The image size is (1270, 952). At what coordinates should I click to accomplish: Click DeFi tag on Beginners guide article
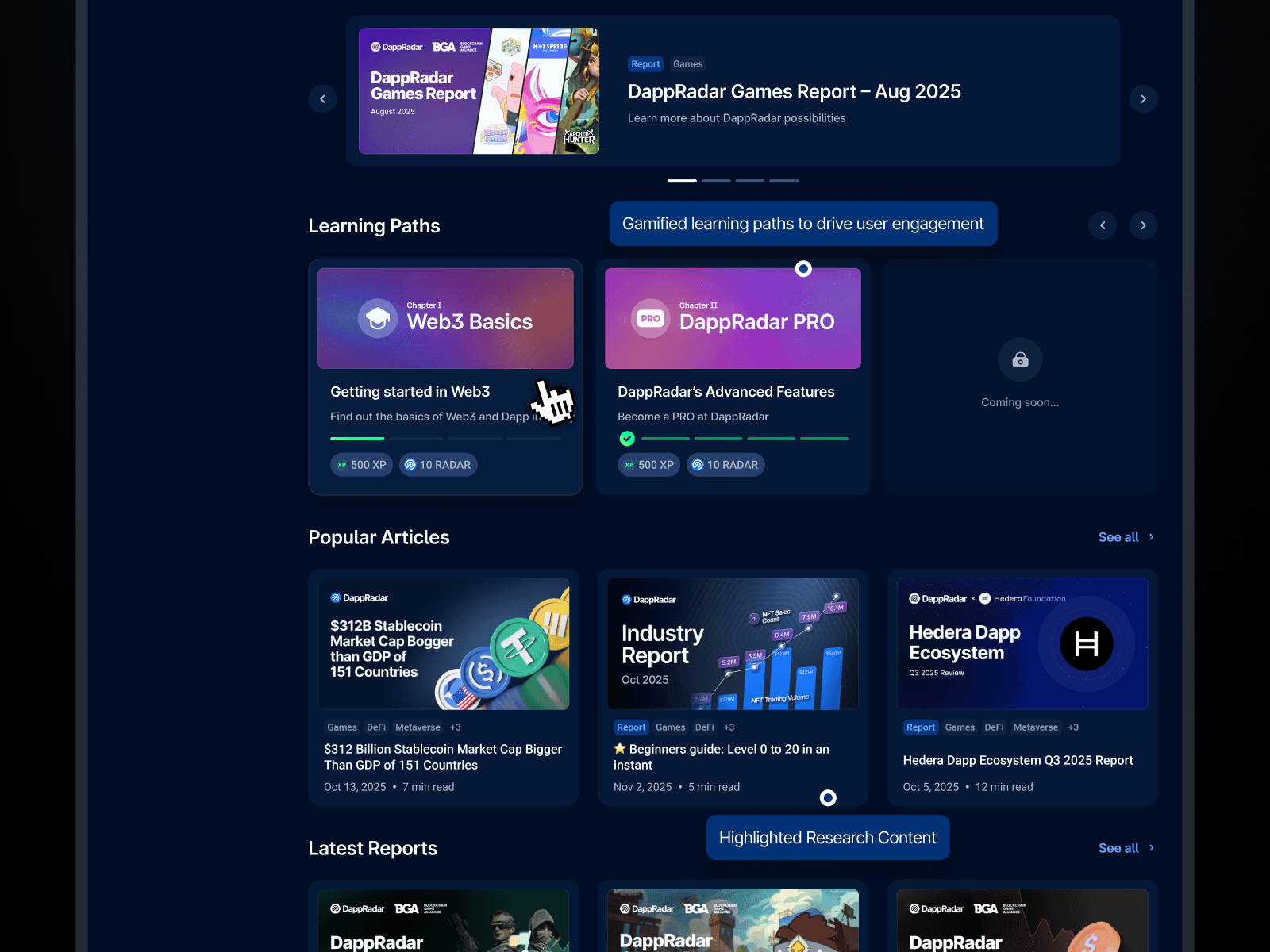[705, 727]
